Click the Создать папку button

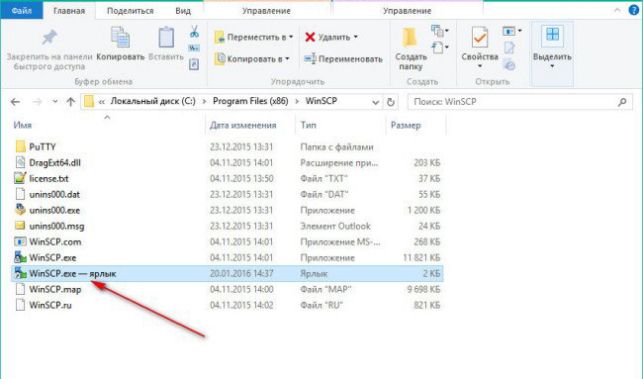(x=410, y=48)
